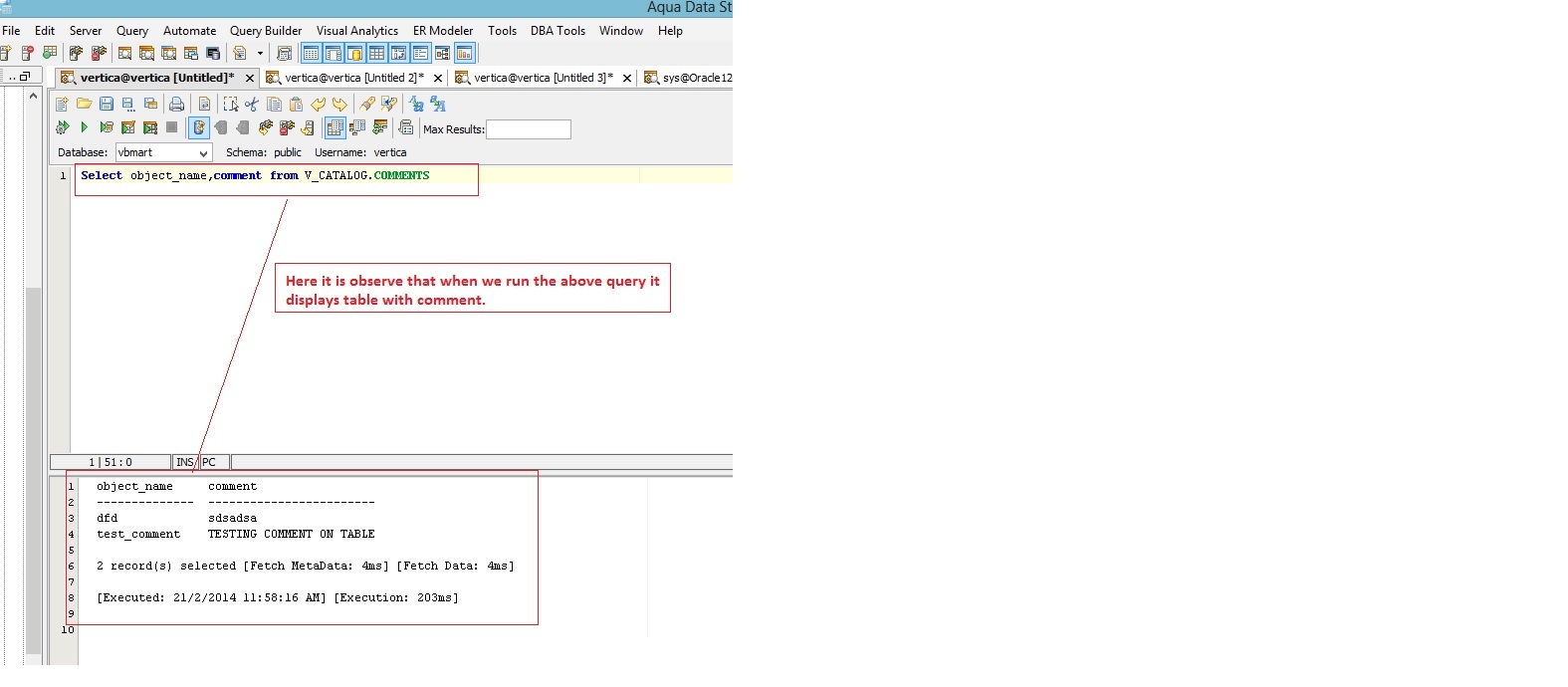Screen dimensions: 1568x687
Task: Open the database-in-window icon in the main toolbar
Action: point(212,53)
